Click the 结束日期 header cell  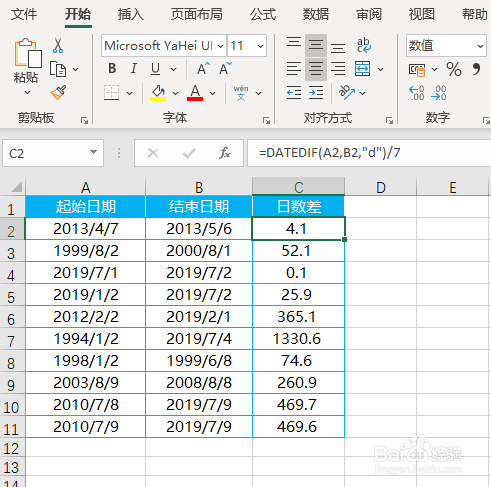coord(199,207)
